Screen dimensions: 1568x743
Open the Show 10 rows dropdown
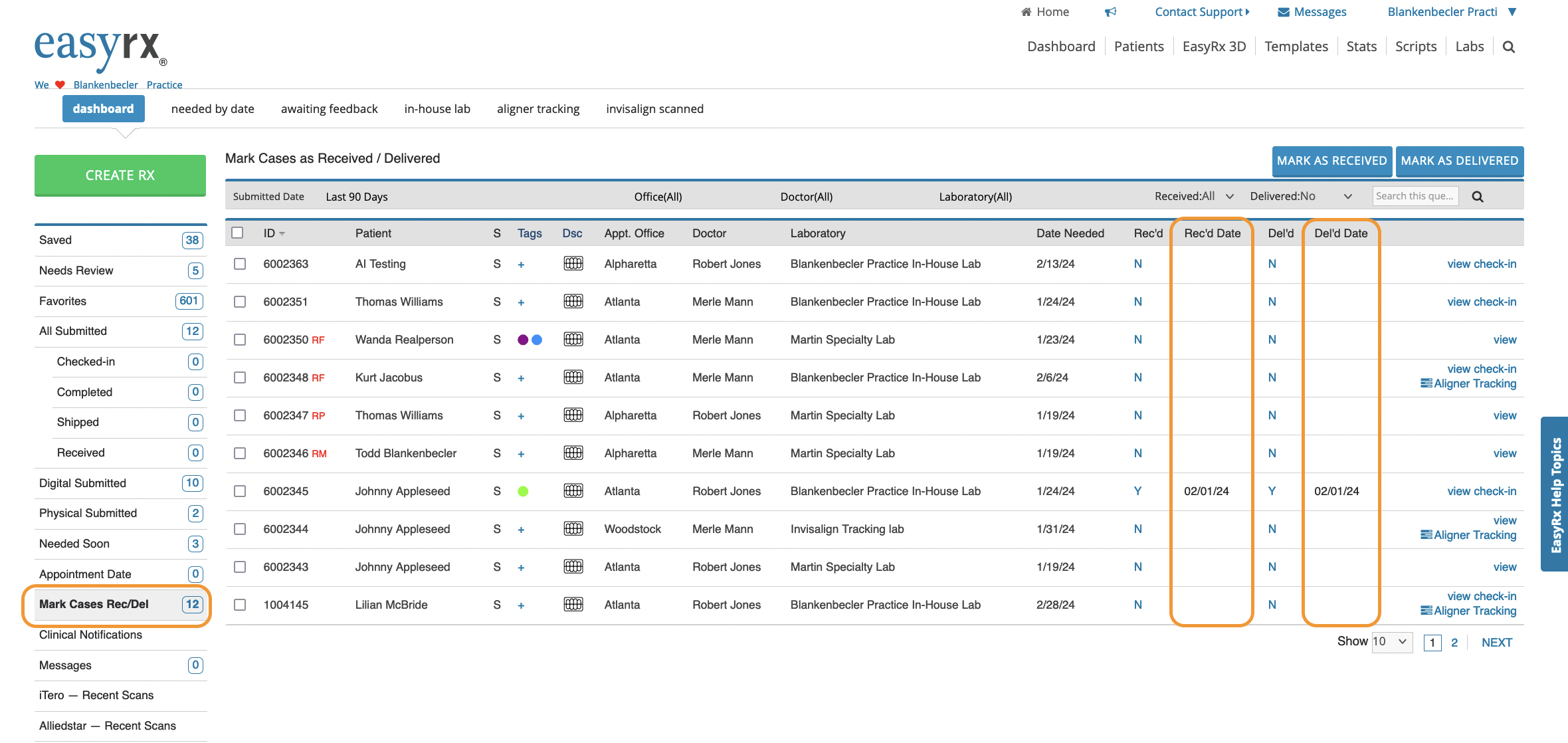(x=1392, y=641)
